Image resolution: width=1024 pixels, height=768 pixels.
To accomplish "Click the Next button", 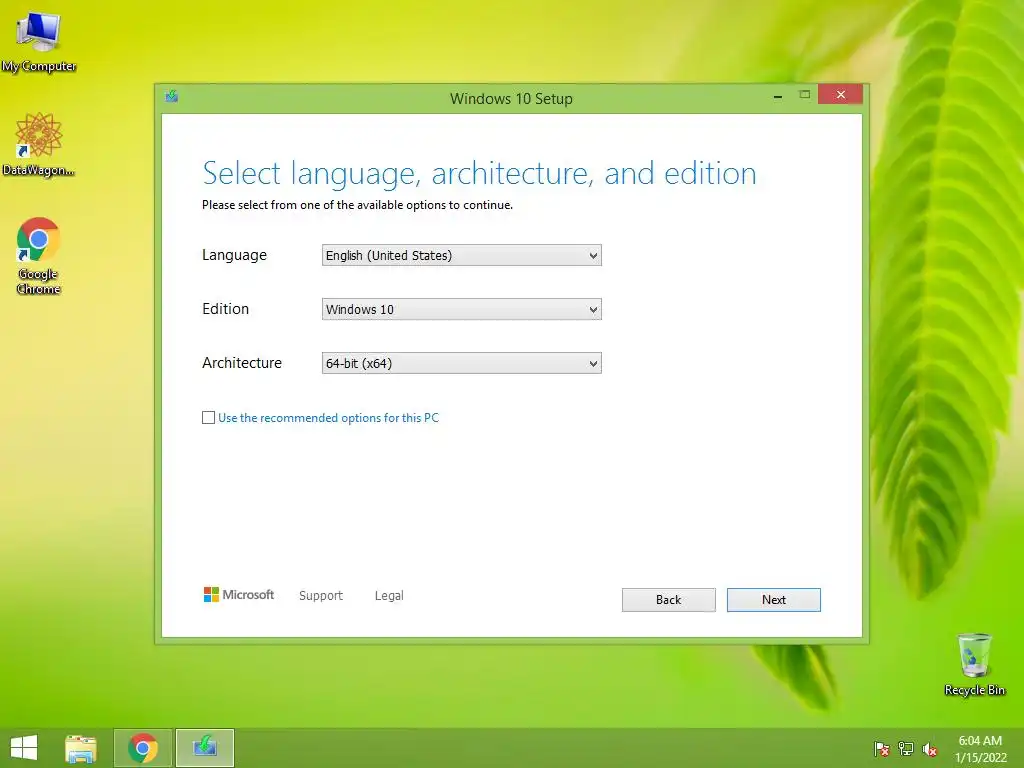I will click(774, 600).
